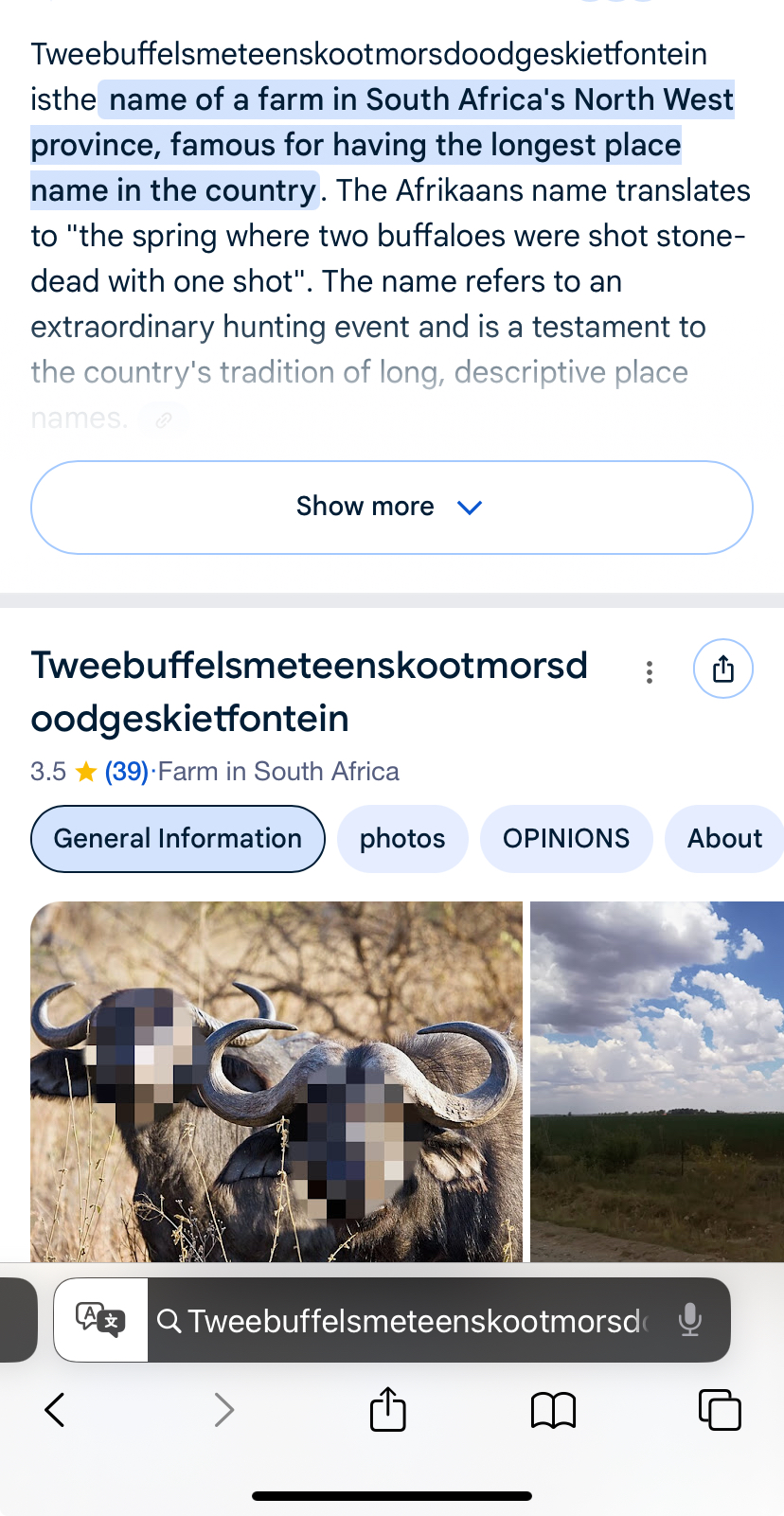Tap the link icon after the summary text
This screenshot has width=784, height=1516.
tap(164, 419)
